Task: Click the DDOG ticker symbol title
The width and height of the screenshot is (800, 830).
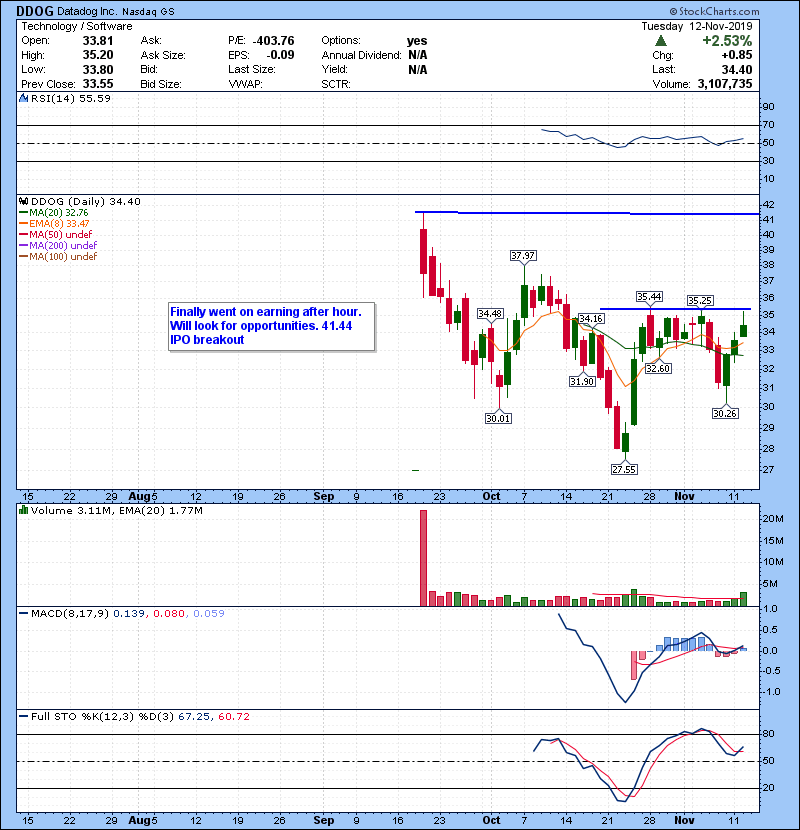Action: click(35, 11)
